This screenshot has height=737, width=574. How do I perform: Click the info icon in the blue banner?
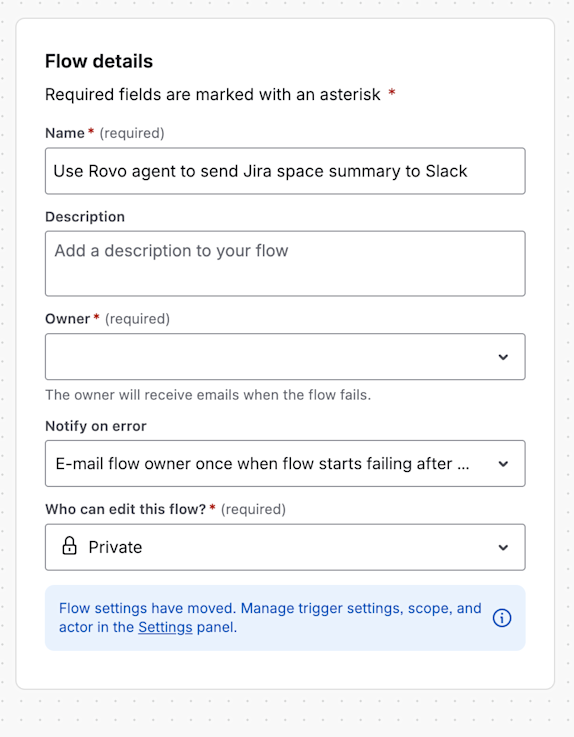(502, 618)
